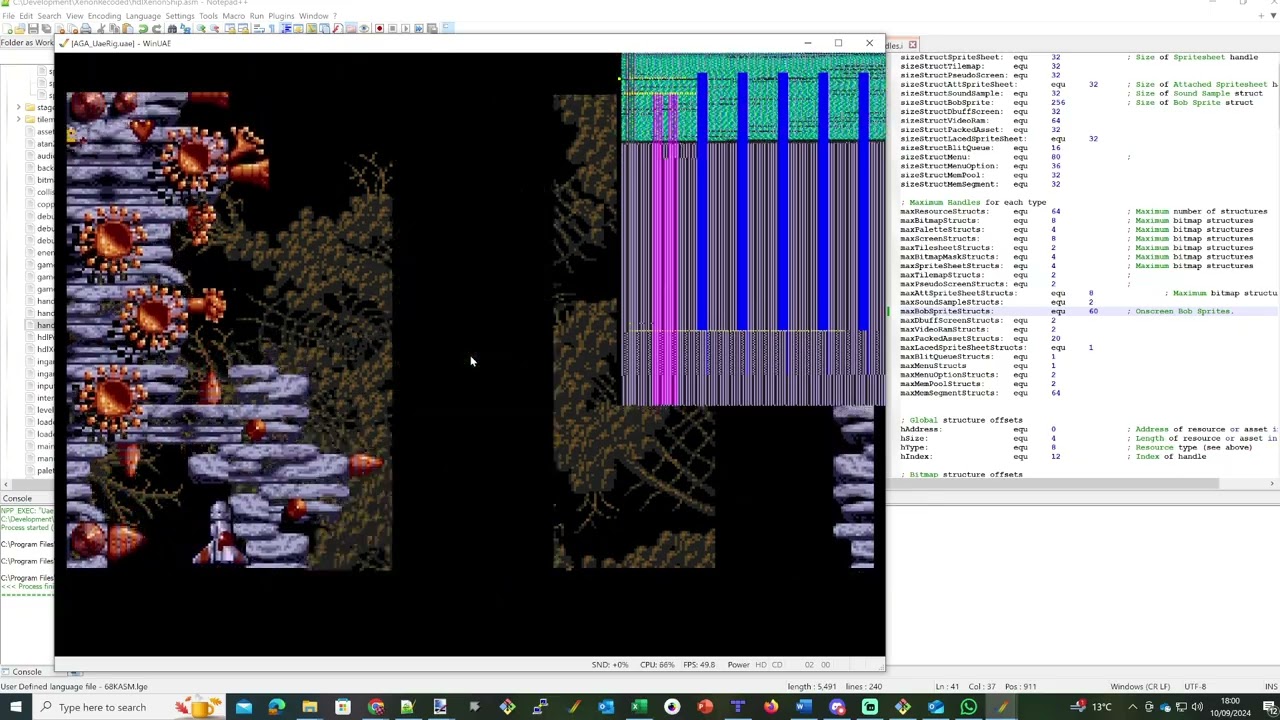1280x720 pixels.
Task: Click the CD indicator in WinUAE status bar
Action: pyautogui.click(x=777, y=665)
